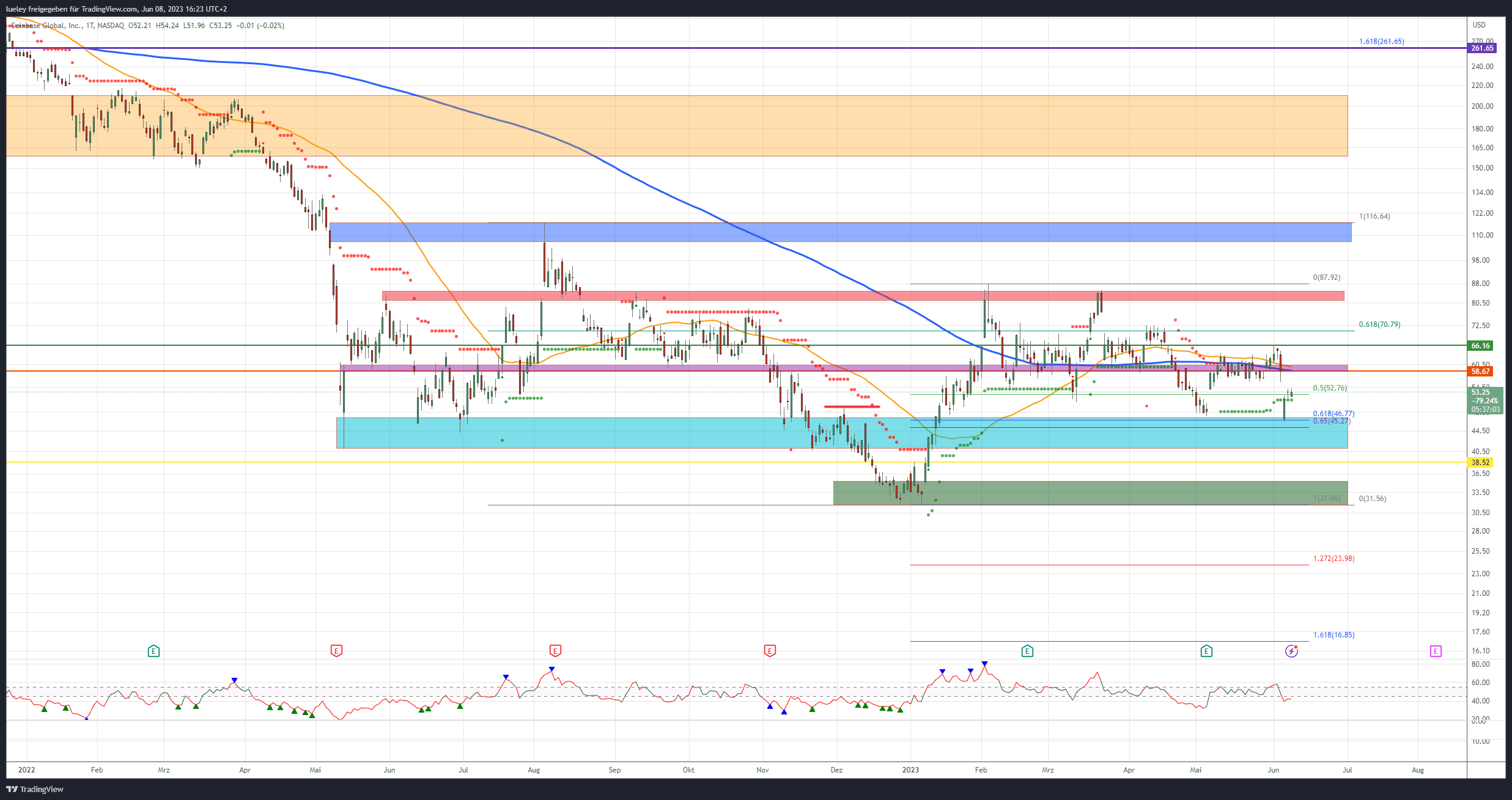Click the red earnings marker in November 2022
This screenshot has height=800, width=1512.
coord(770,651)
